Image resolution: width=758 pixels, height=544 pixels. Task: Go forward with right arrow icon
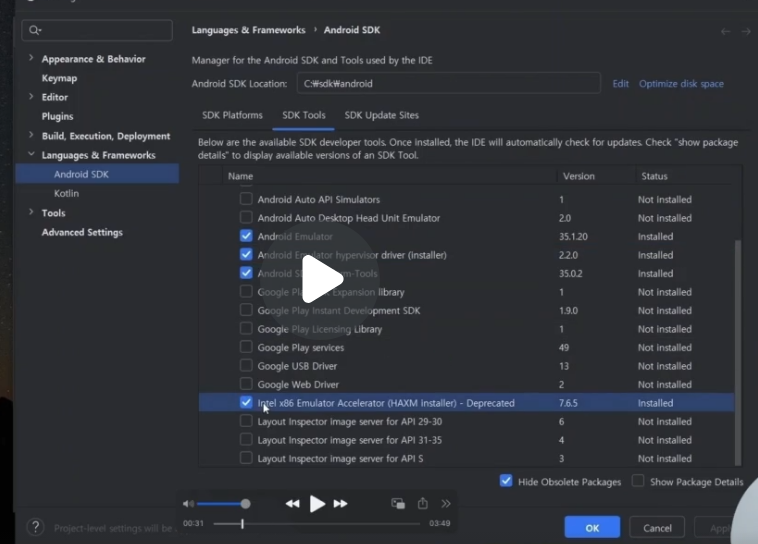[x=745, y=31]
